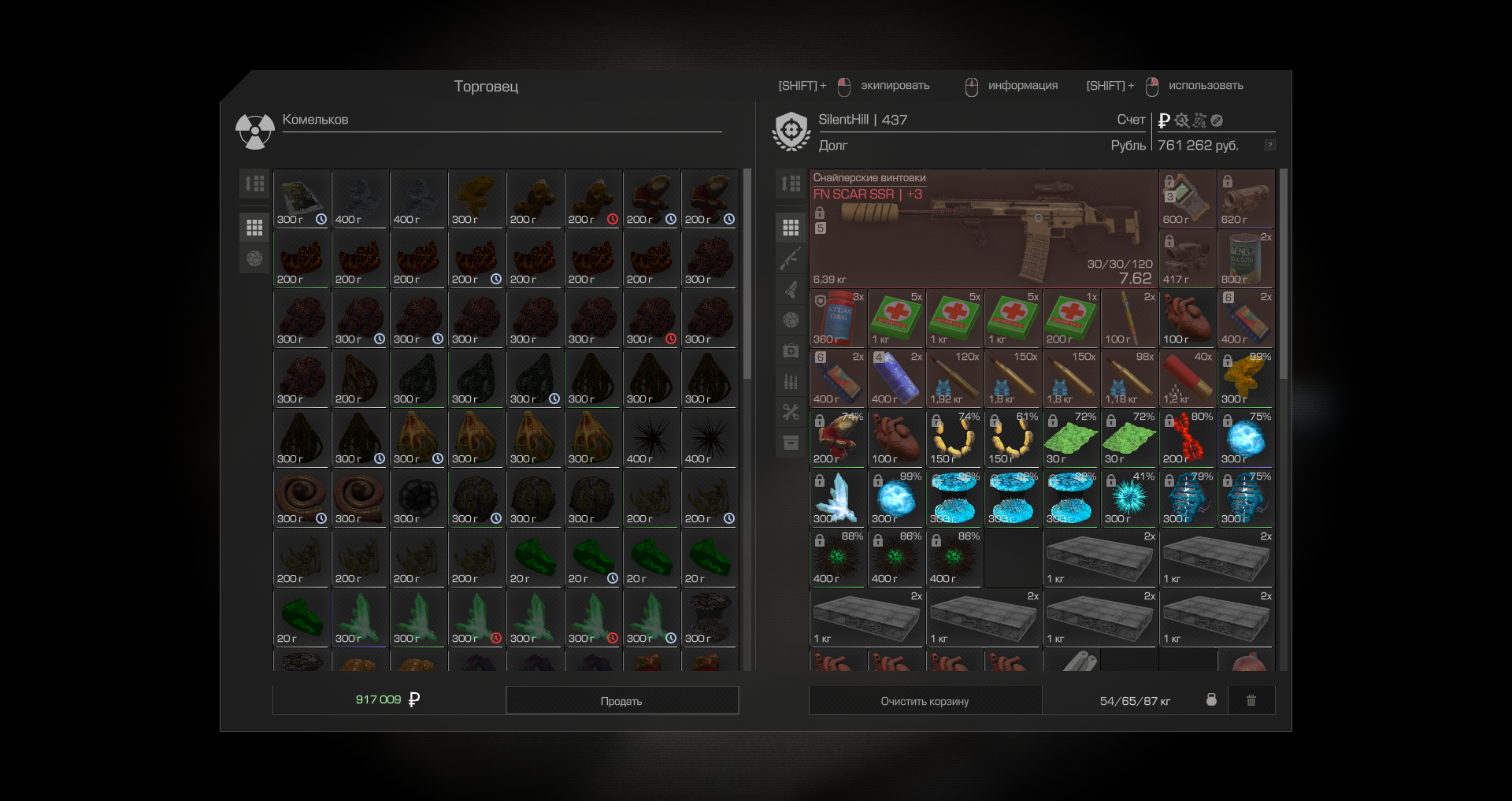The height and width of the screenshot is (801, 1512).
Task: Select the 98x rifle ammo stack 1,18 кг
Action: pos(1129,378)
